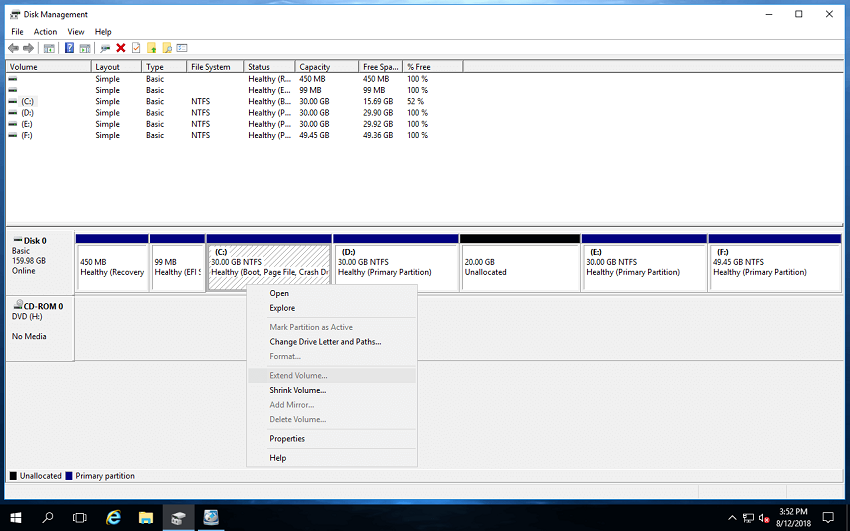Click the drive icon beside (C:) in the volume list
Image resolution: width=850 pixels, height=531 pixels.
tap(13, 101)
